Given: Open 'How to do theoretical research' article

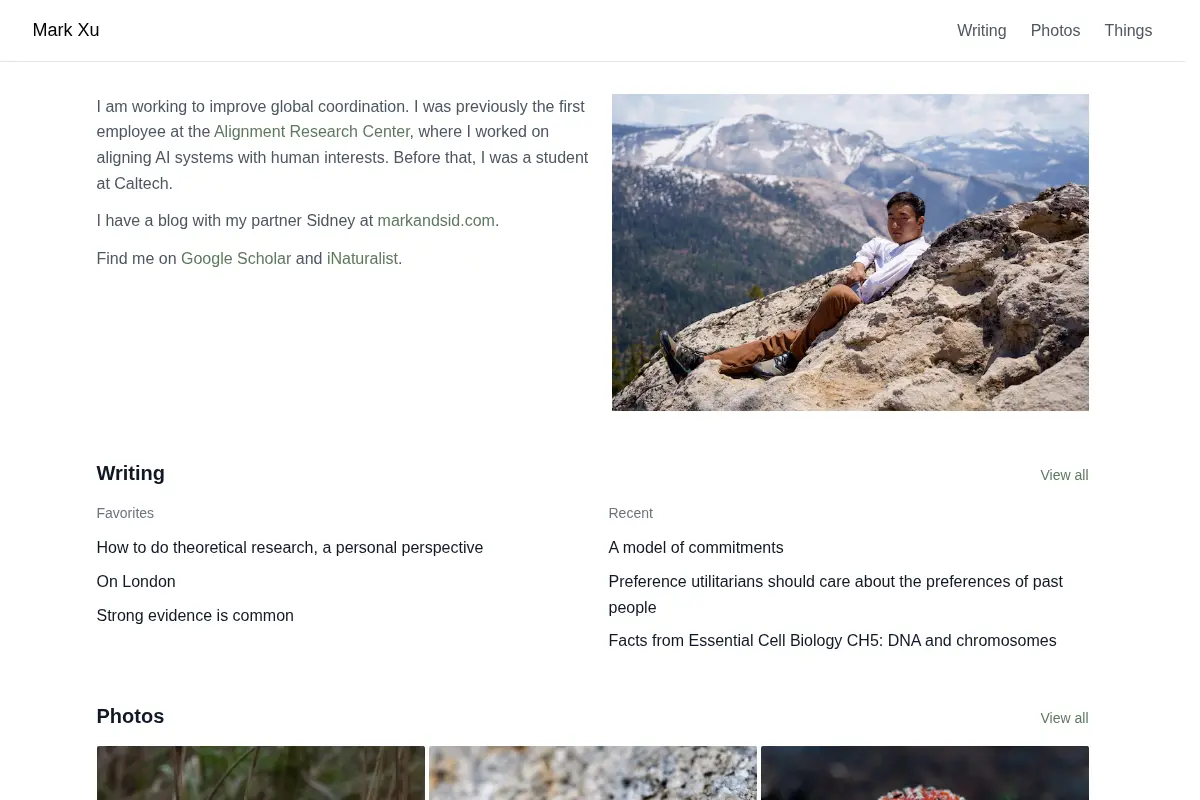Looking at the screenshot, I should click(x=290, y=547).
